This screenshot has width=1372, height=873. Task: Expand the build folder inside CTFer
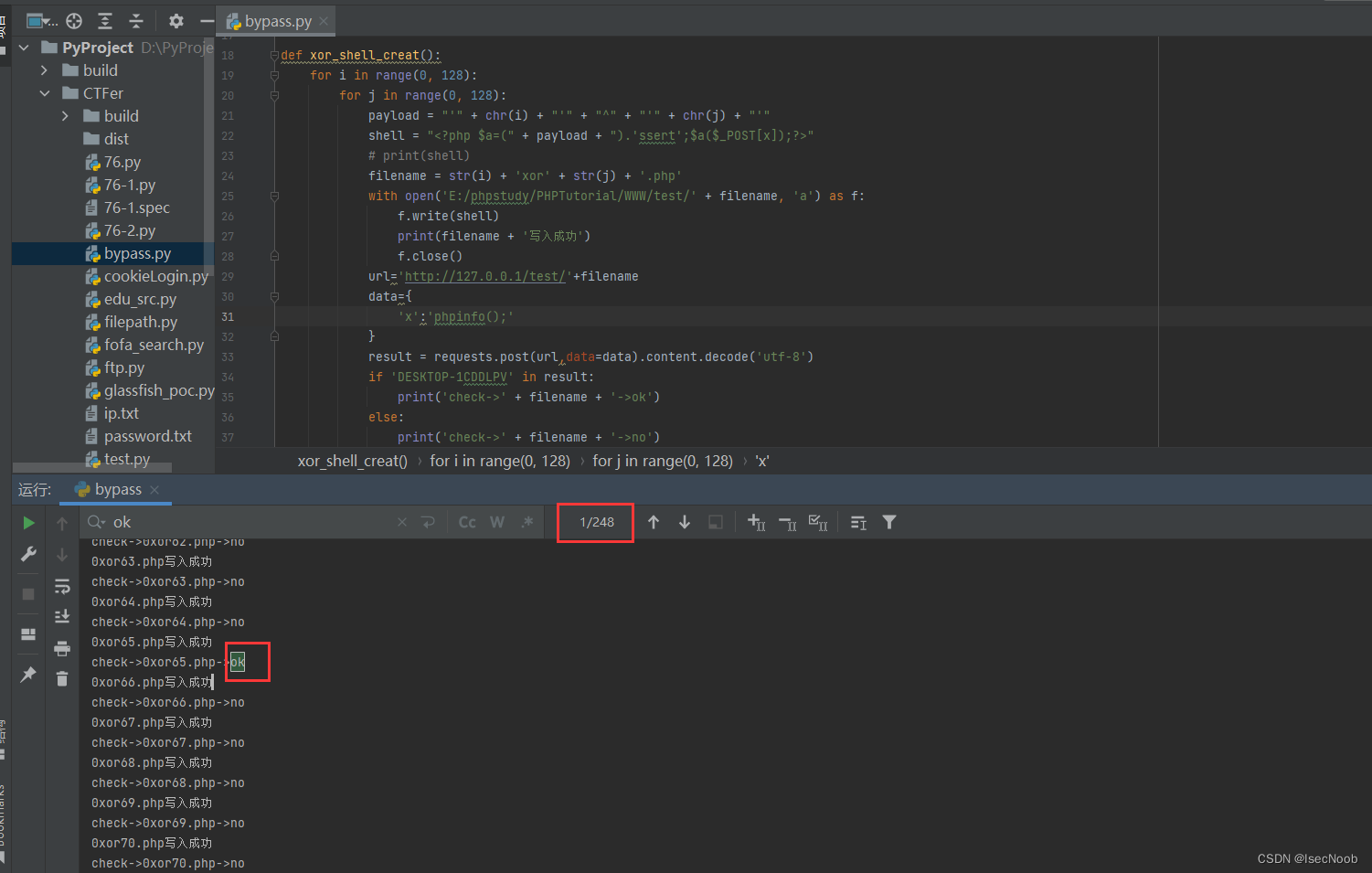point(65,116)
